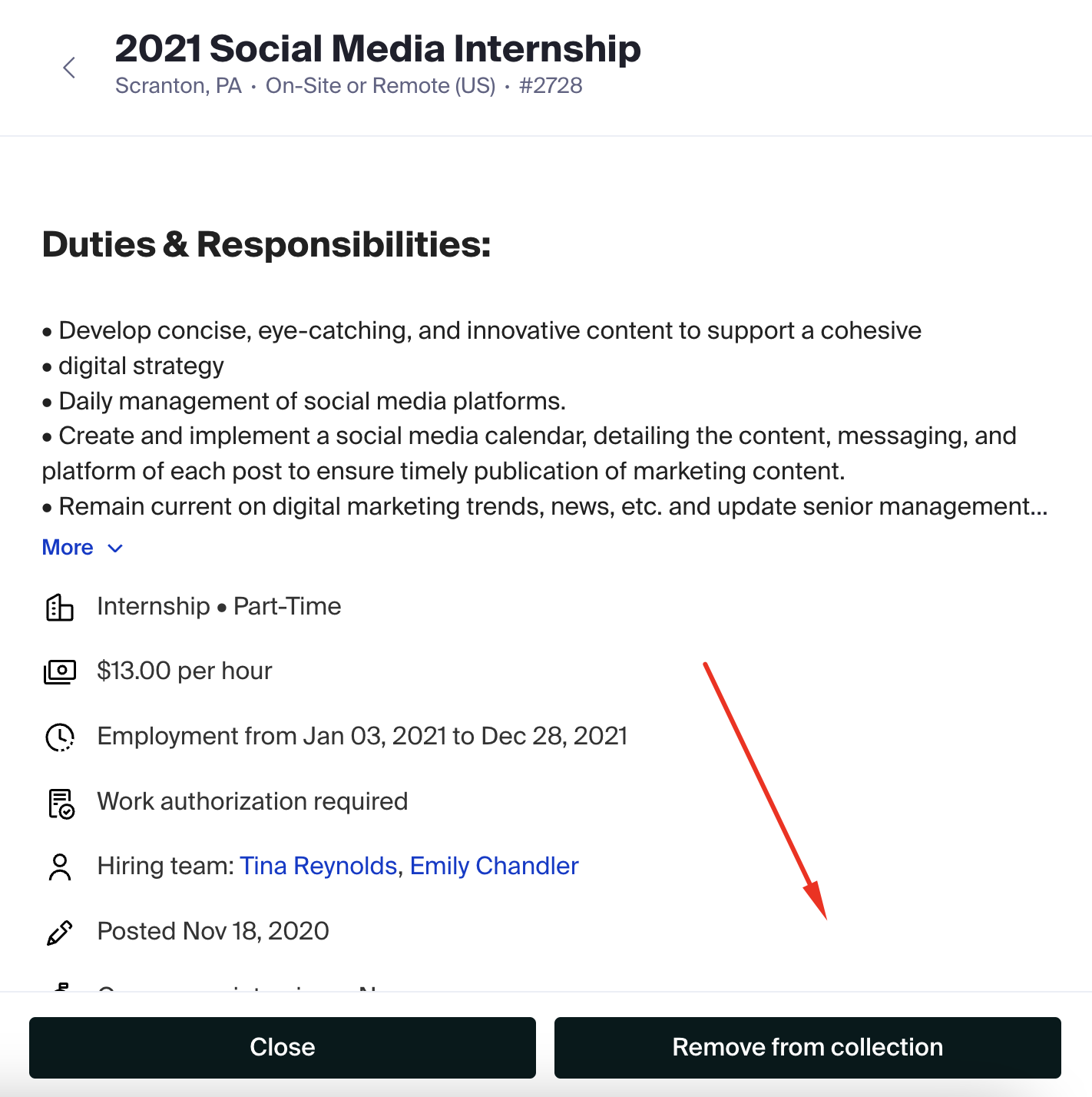This screenshot has width=1092, height=1097.
Task: Click the clock icon beside Employment dates
Action: pos(60,737)
